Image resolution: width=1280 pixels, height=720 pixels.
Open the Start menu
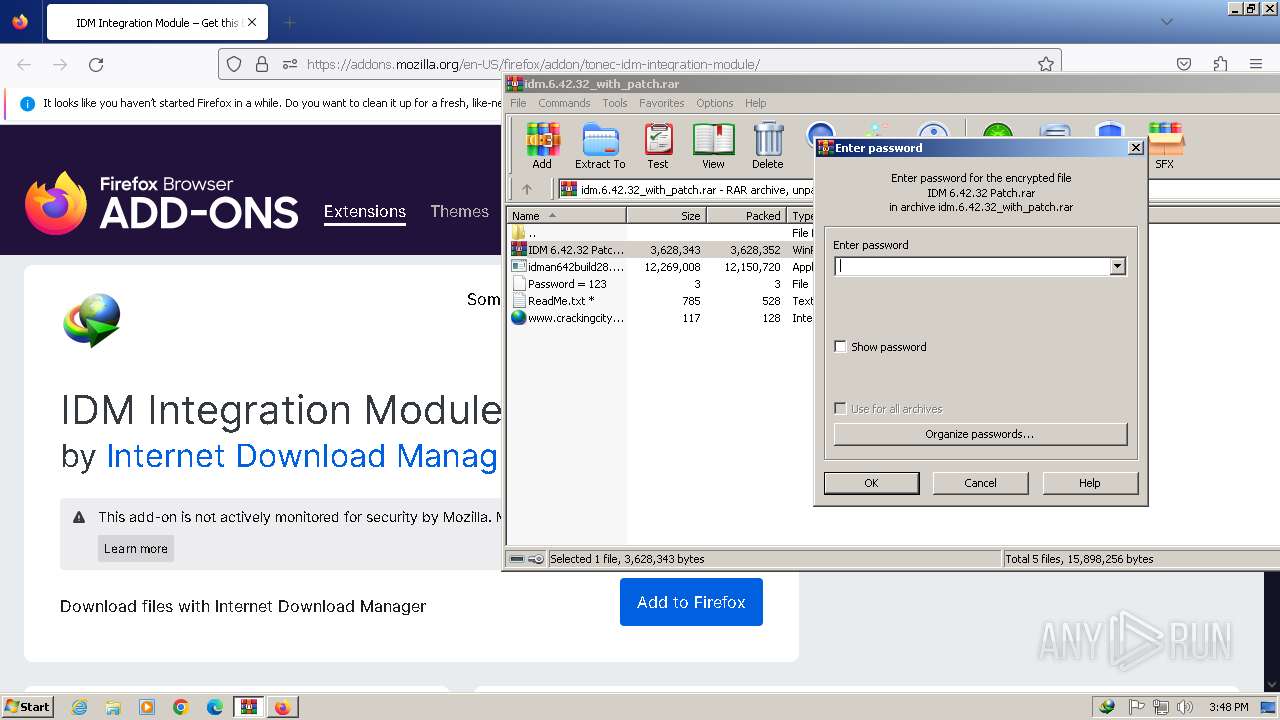[28, 707]
